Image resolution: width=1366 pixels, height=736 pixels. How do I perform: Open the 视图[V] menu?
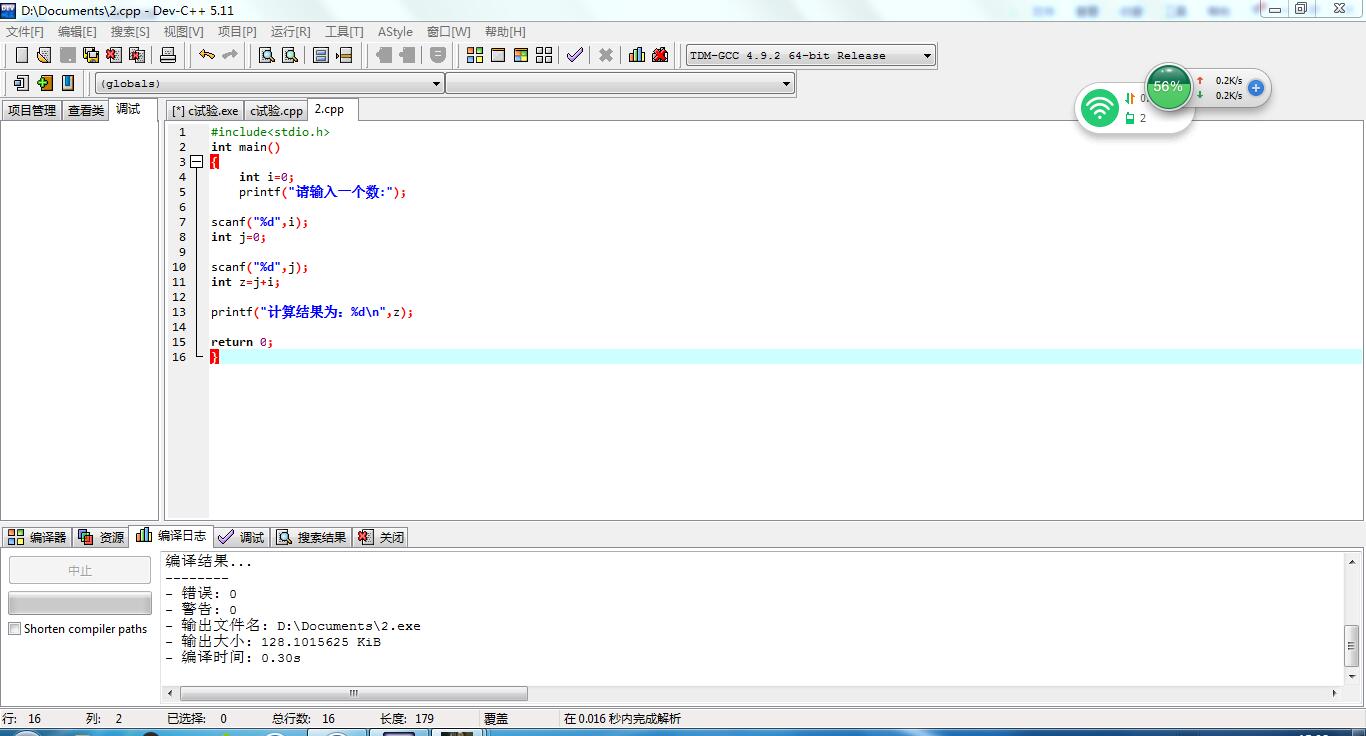[183, 32]
